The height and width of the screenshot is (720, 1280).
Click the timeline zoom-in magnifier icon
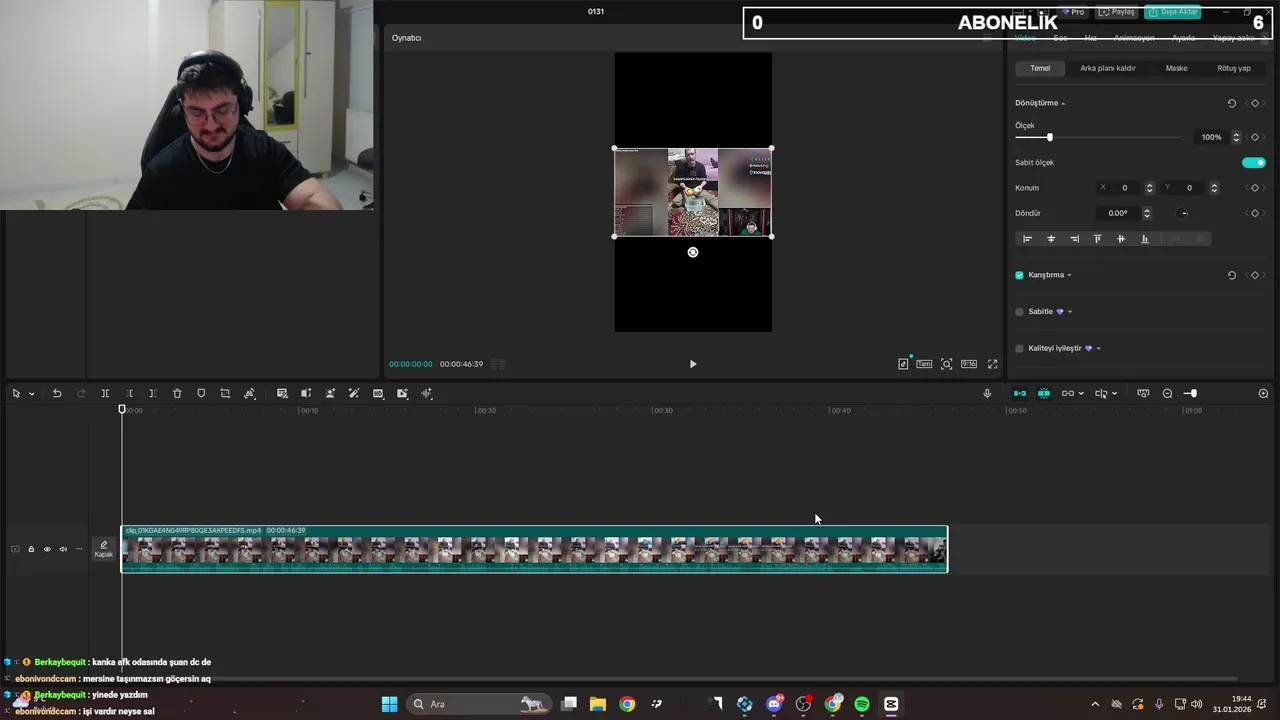(x=1263, y=394)
